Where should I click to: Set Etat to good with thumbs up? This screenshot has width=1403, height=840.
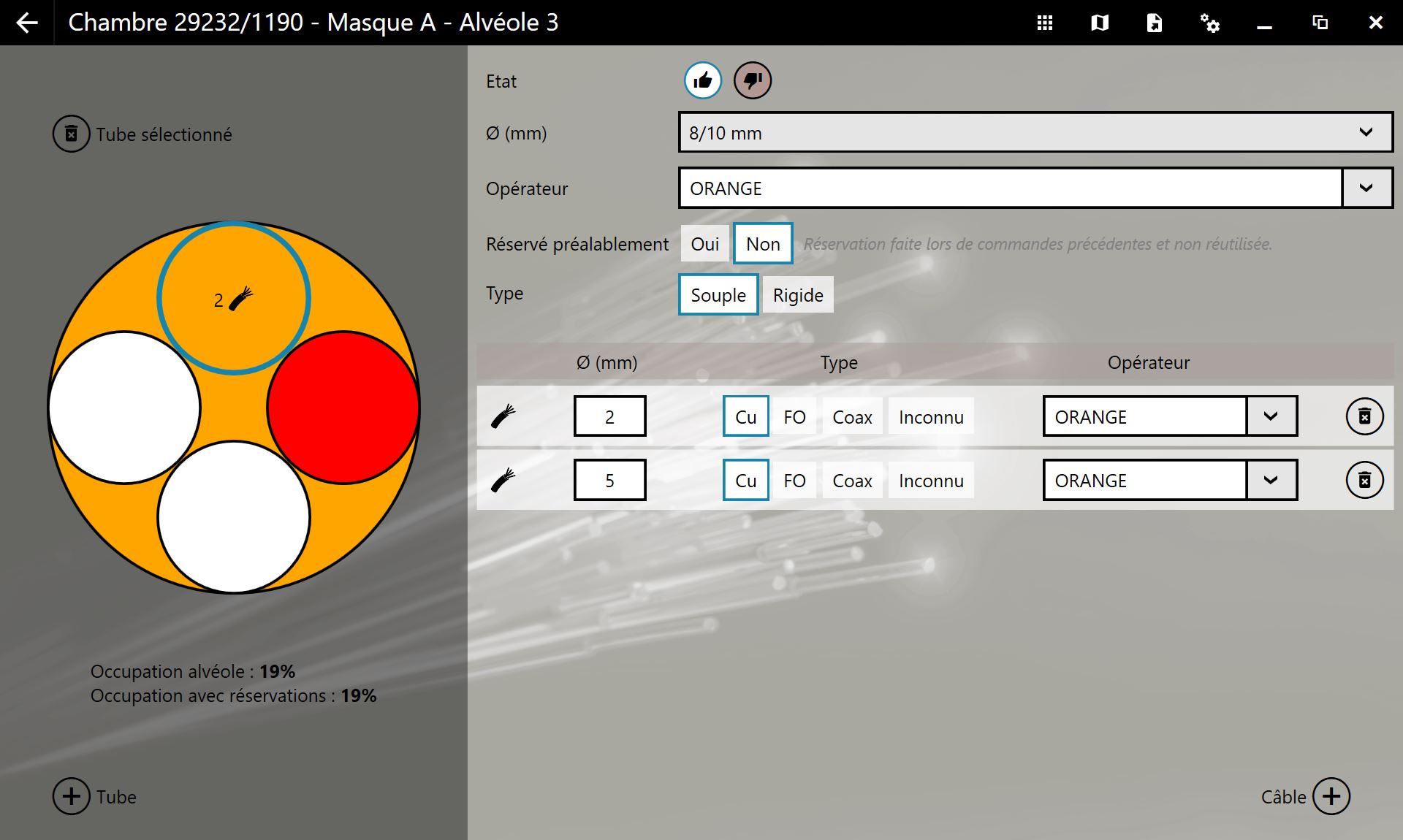(x=703, y=80)
